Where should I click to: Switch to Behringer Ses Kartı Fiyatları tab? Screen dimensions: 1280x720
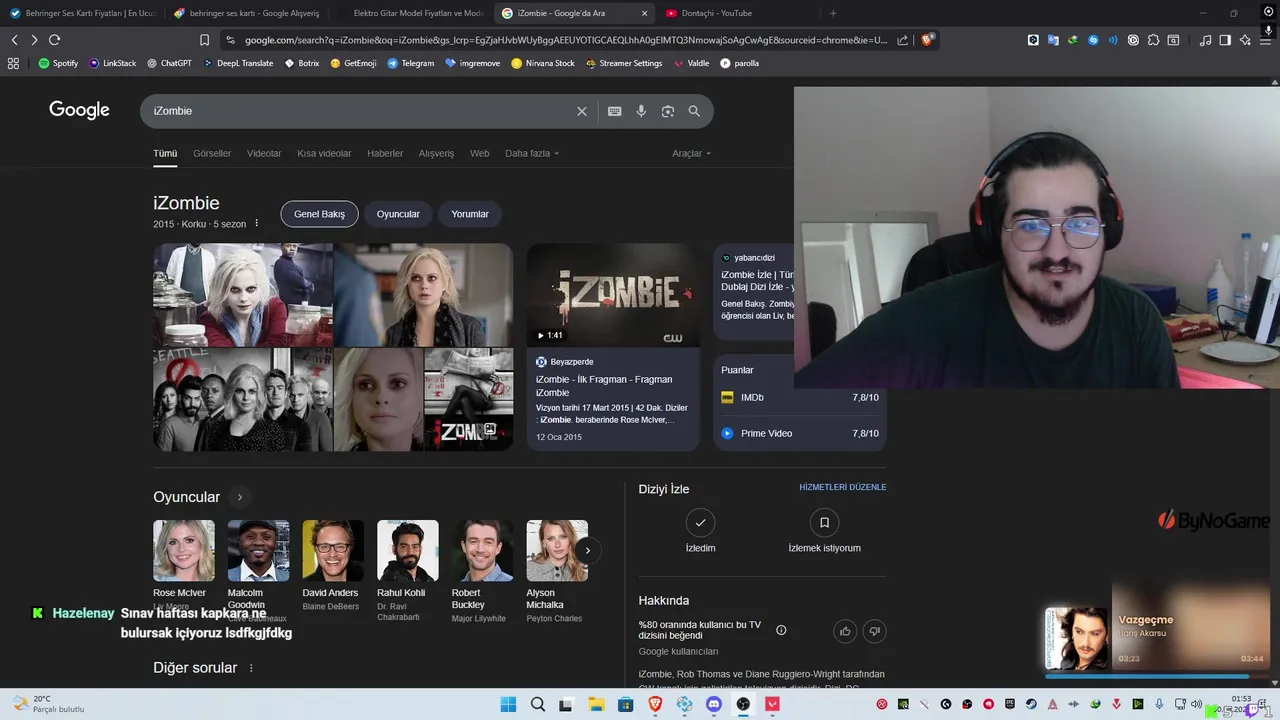click(x=82, y=13)
